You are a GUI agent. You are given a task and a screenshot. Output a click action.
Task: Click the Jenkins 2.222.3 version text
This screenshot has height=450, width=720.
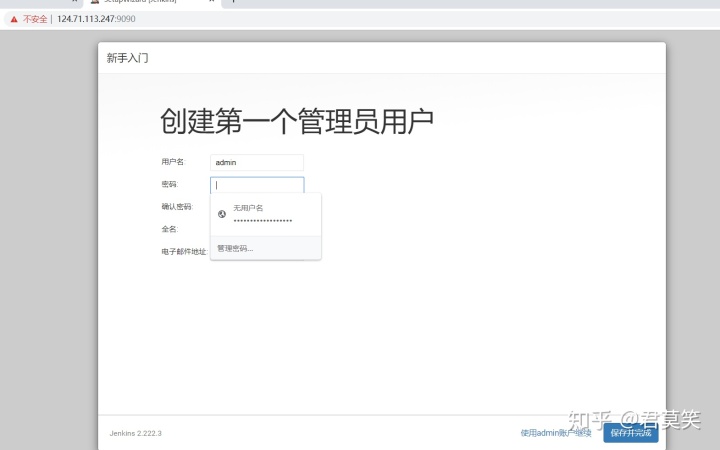tap(135, 433)
